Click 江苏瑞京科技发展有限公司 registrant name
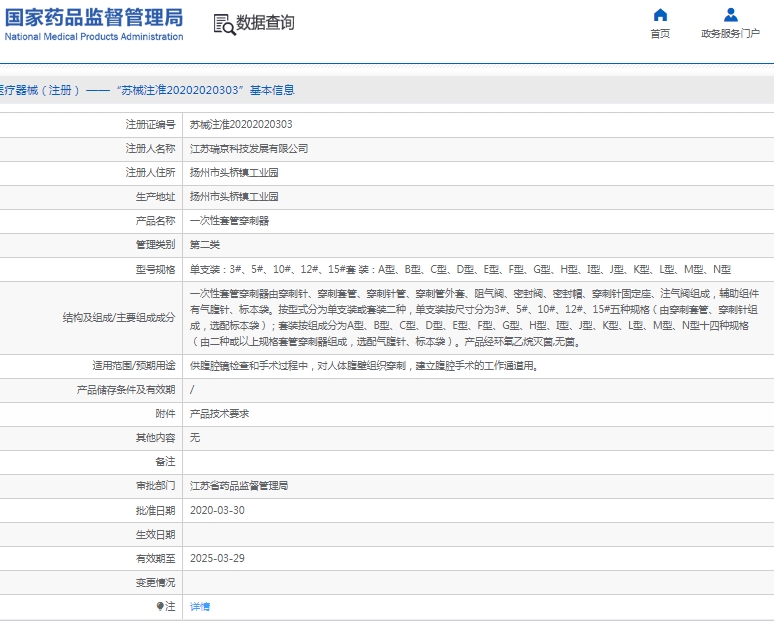 pos(249,149)
